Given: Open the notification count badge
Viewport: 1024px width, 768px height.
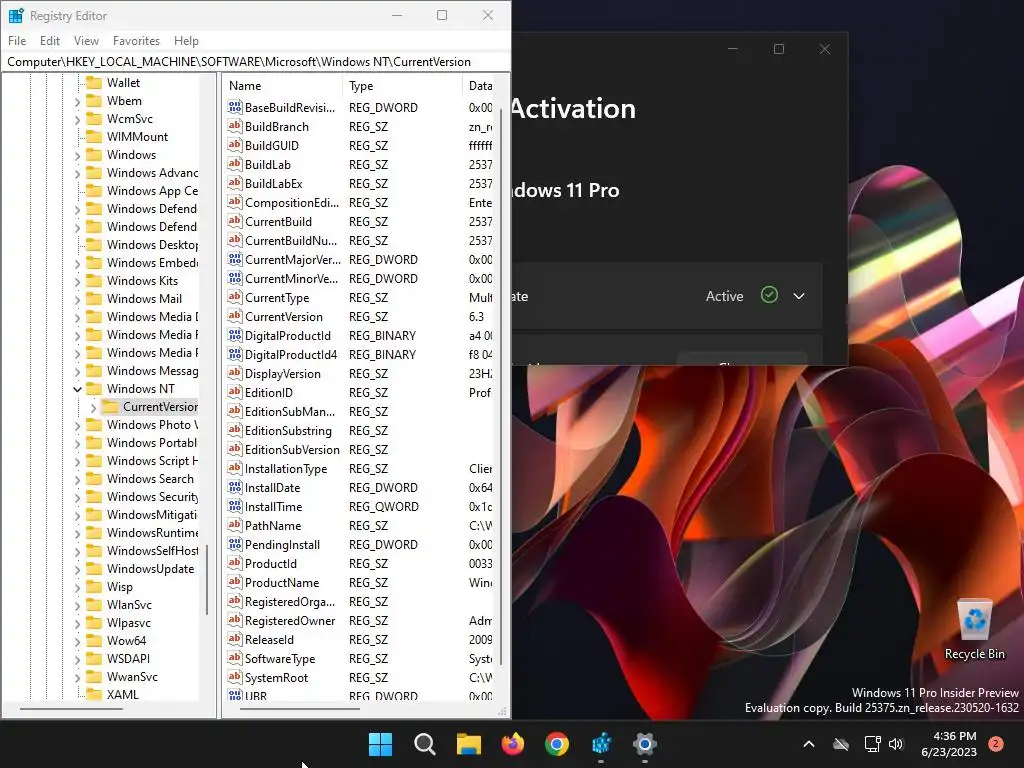Looking at the screenshot, I should point(996,744).
